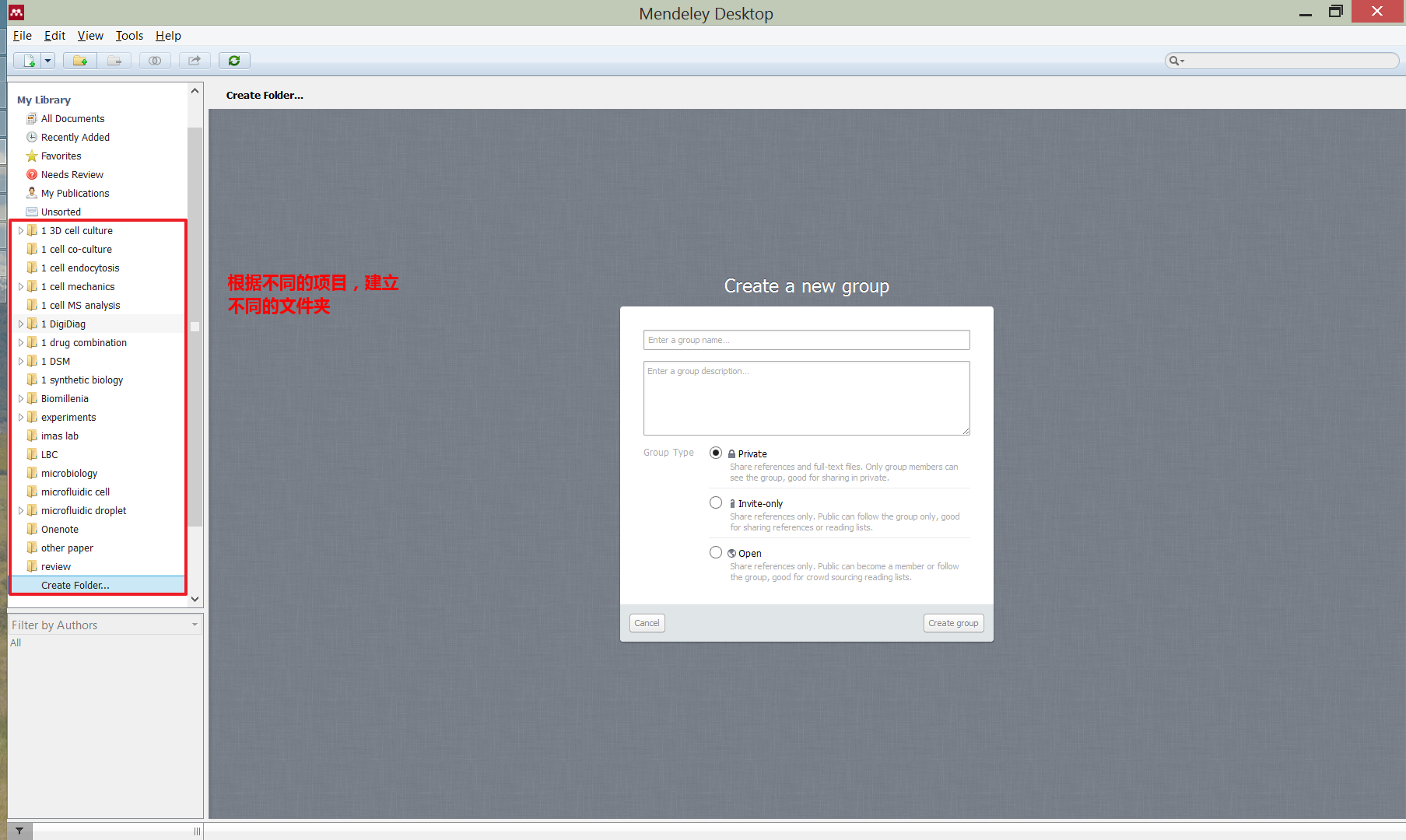Click the Add Document toolbar icon
The width and height of the screenshot is (1406, 840).
[x=29, y=61]
